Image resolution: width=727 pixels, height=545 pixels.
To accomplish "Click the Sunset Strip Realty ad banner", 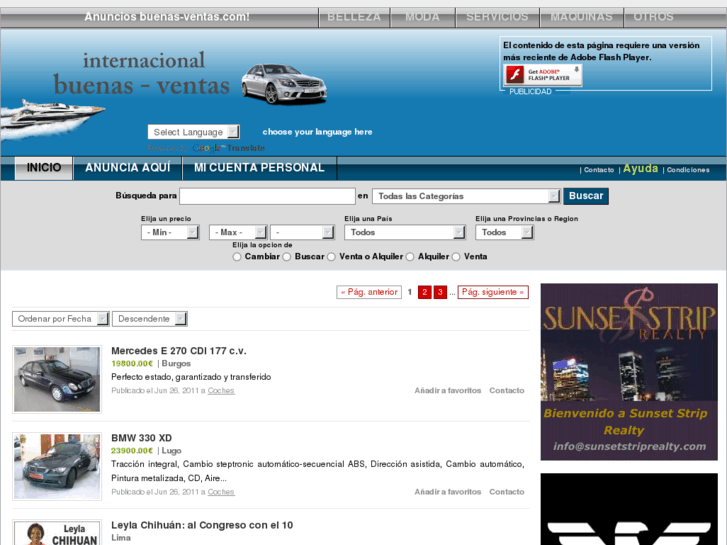I will pyautogui.click(x=629, y=372).
